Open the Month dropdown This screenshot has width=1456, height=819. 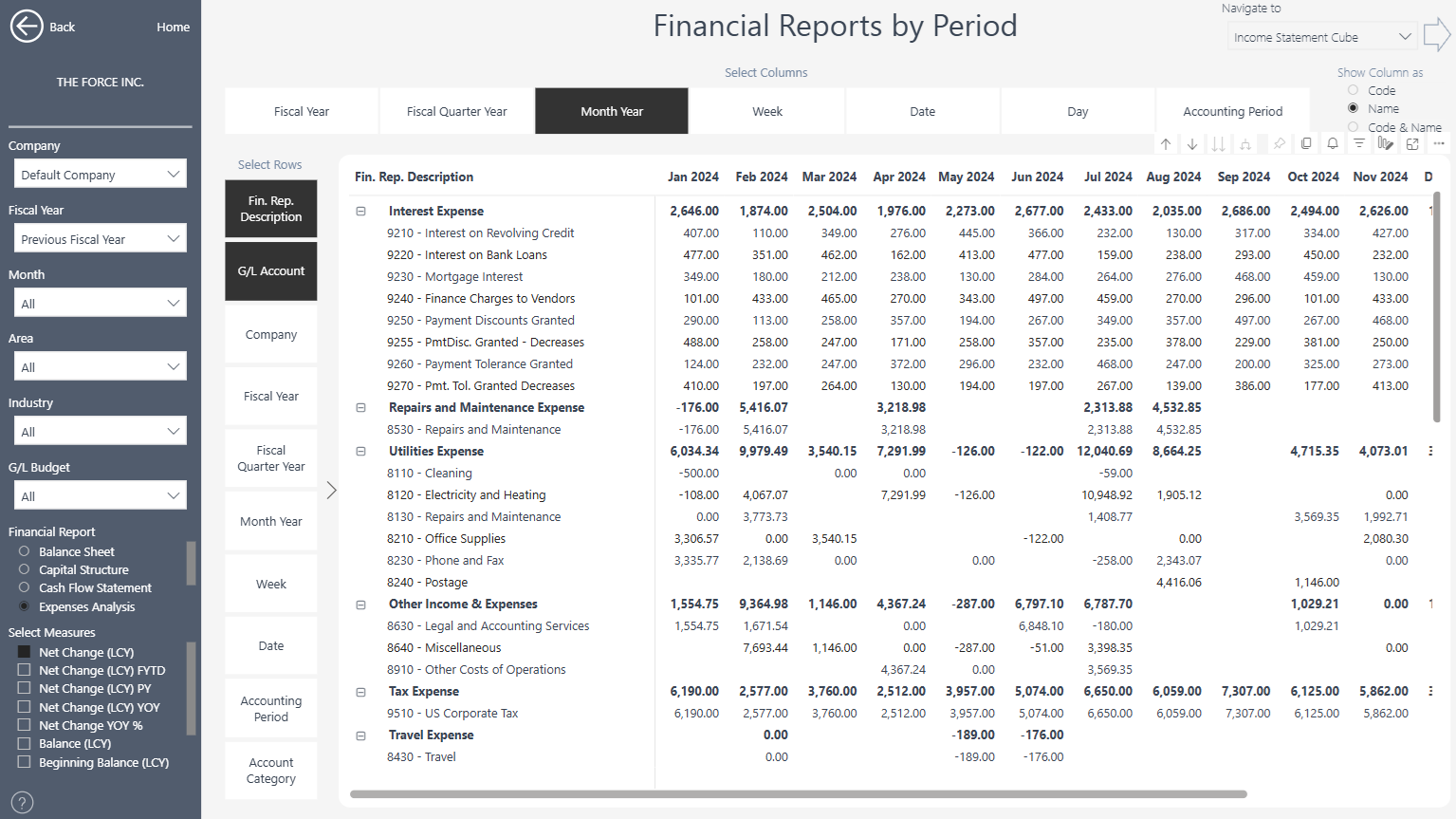tap(100, 303)
